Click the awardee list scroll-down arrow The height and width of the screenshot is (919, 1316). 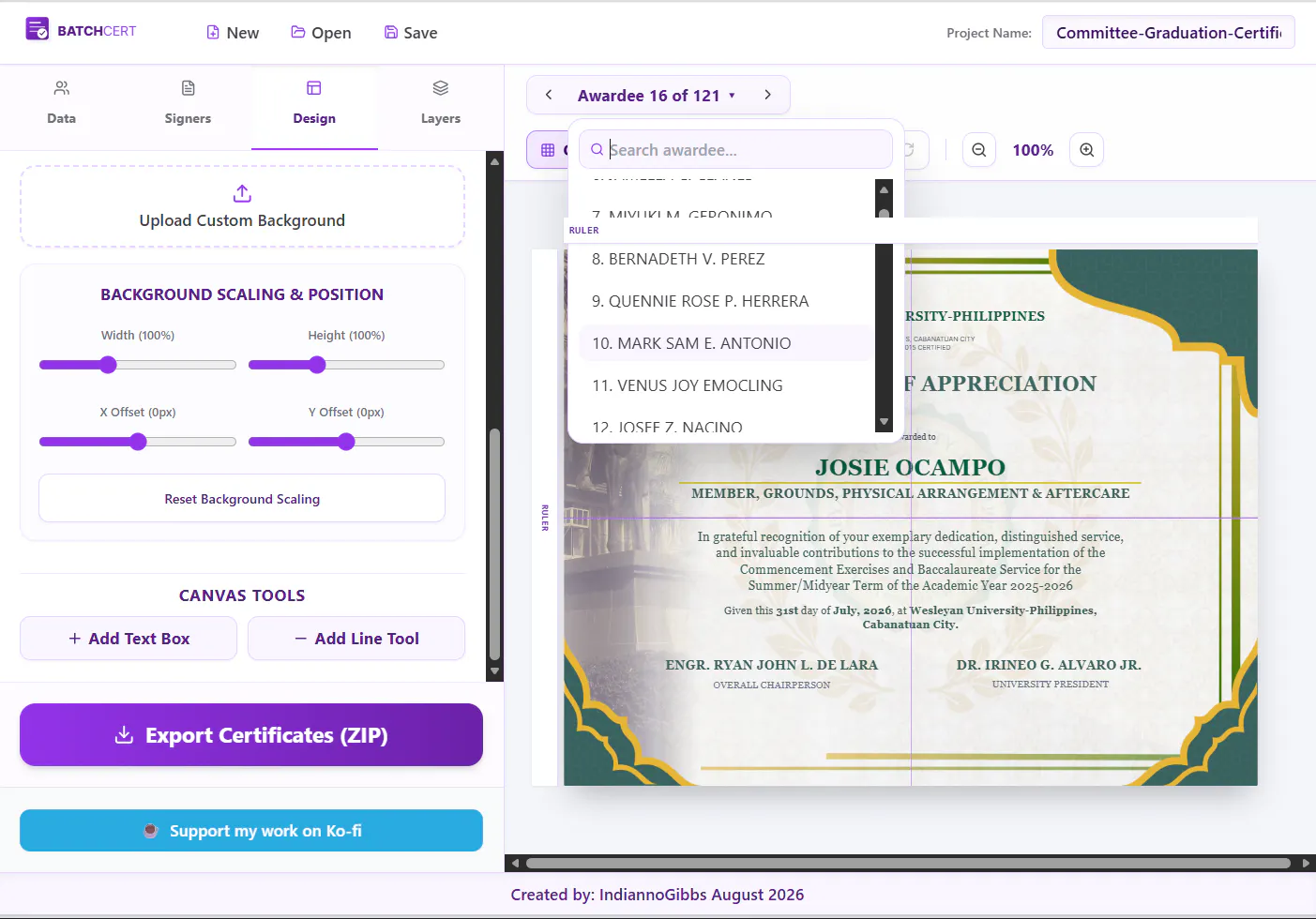click(884, 422)
